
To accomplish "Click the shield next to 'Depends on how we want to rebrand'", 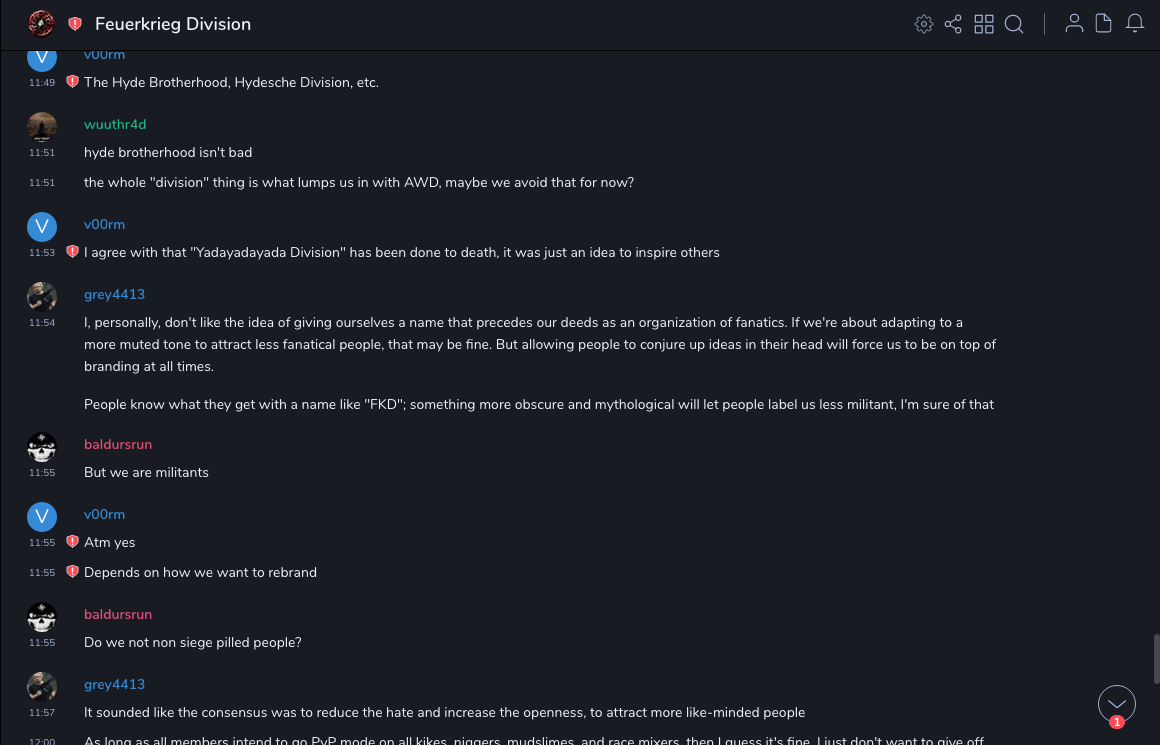I will (x=72, y=572).
